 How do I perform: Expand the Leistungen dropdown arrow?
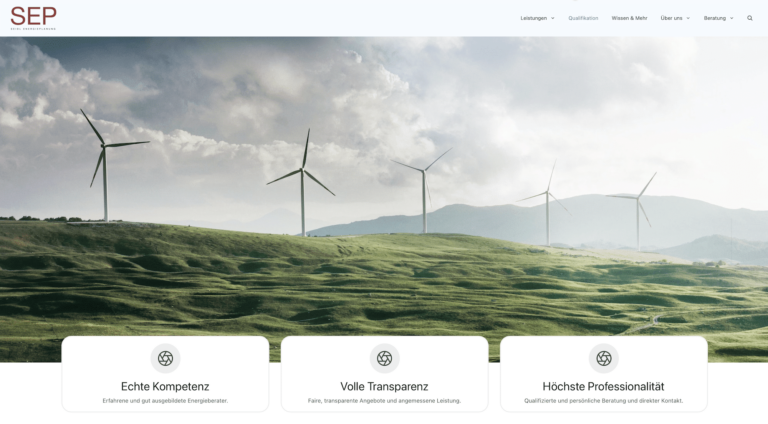(x=552, y=18)
